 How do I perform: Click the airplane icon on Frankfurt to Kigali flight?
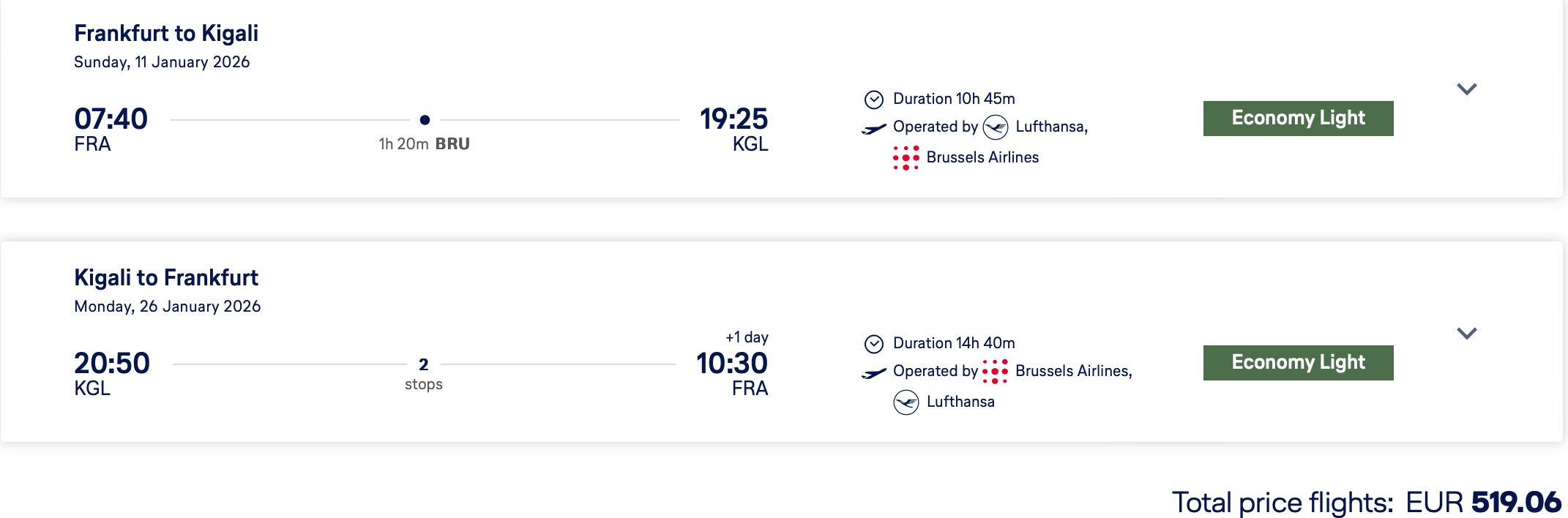(x=874, y=129)
